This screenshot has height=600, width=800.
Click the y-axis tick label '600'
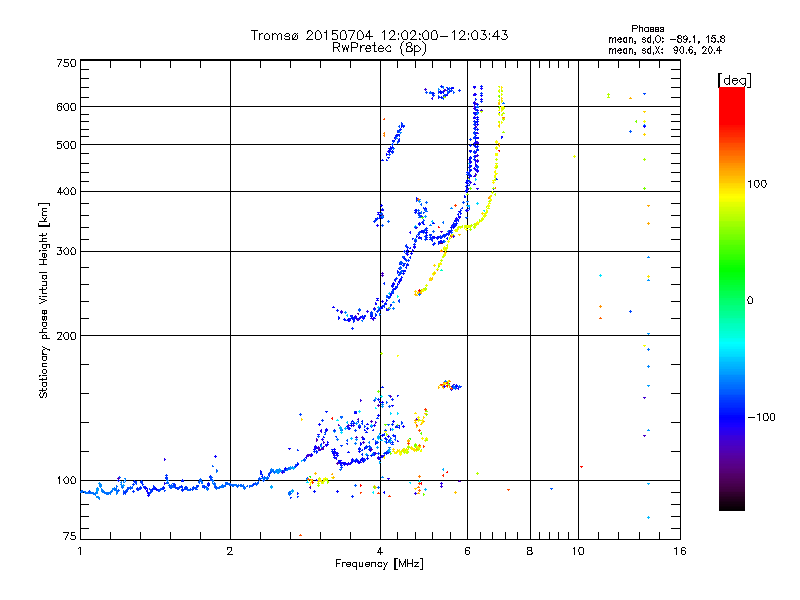pos(66,107)
